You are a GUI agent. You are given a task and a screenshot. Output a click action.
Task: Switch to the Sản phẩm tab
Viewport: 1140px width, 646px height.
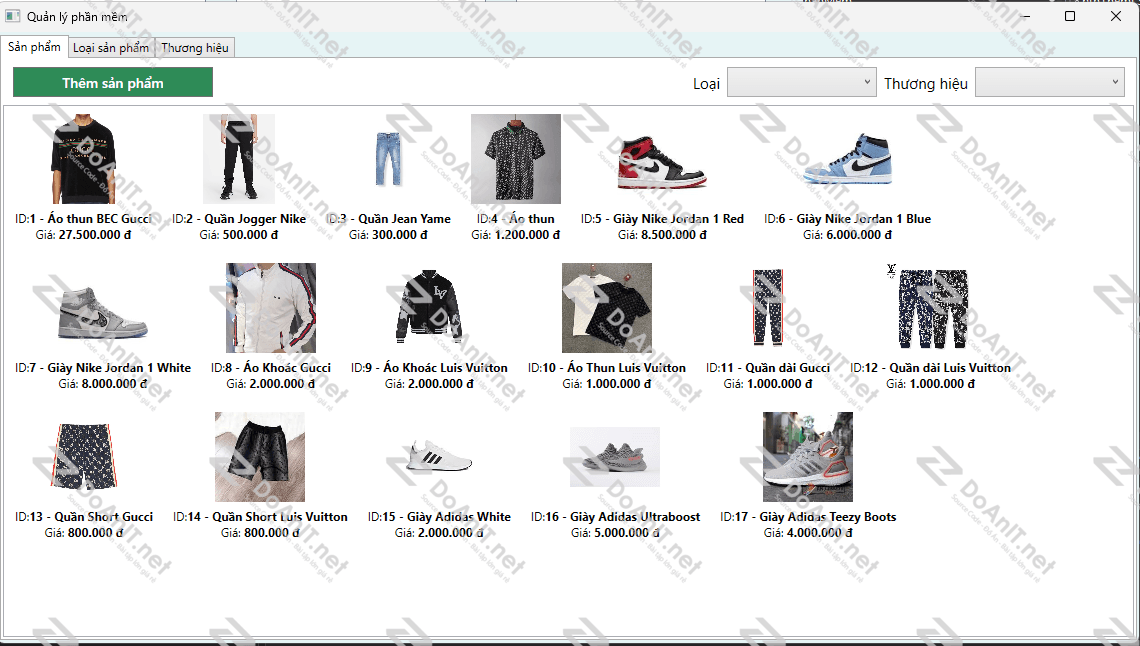pos(34,47)
